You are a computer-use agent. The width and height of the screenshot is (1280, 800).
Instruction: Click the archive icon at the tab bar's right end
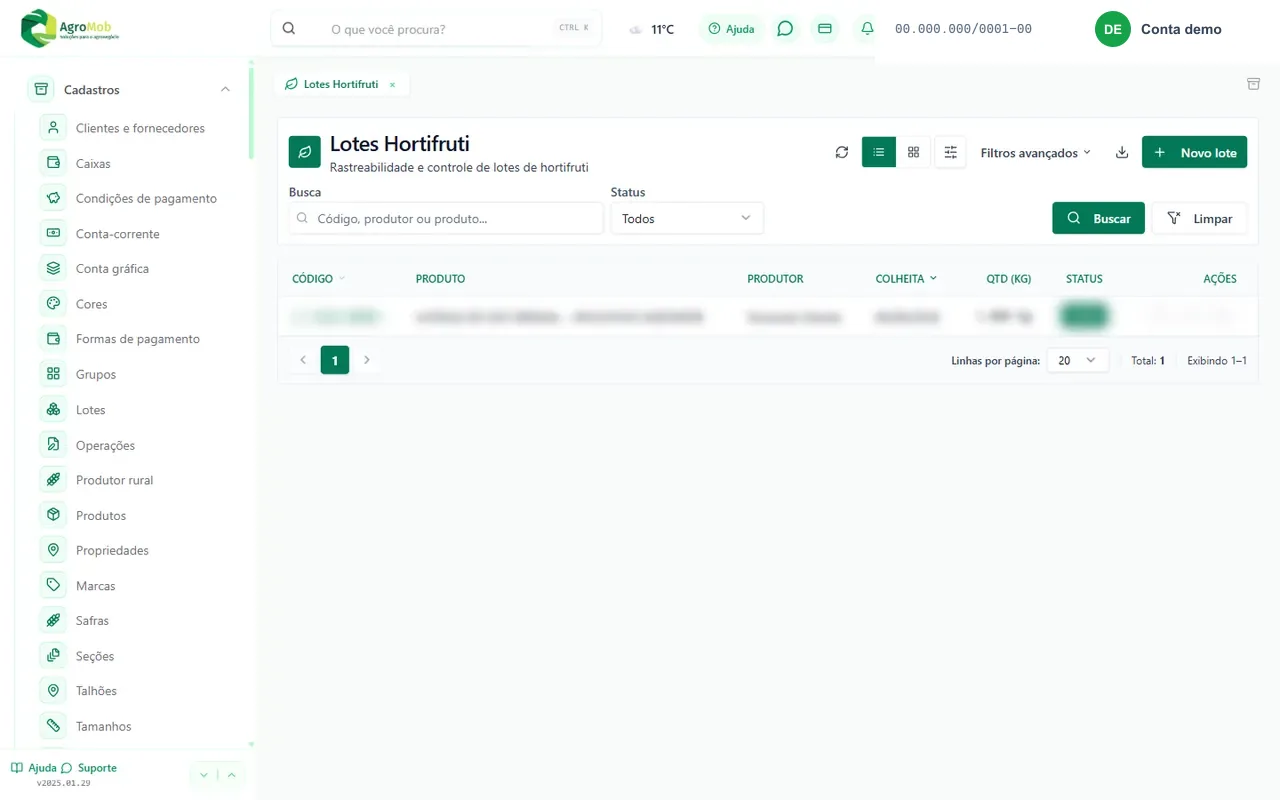pos(1253,84)
